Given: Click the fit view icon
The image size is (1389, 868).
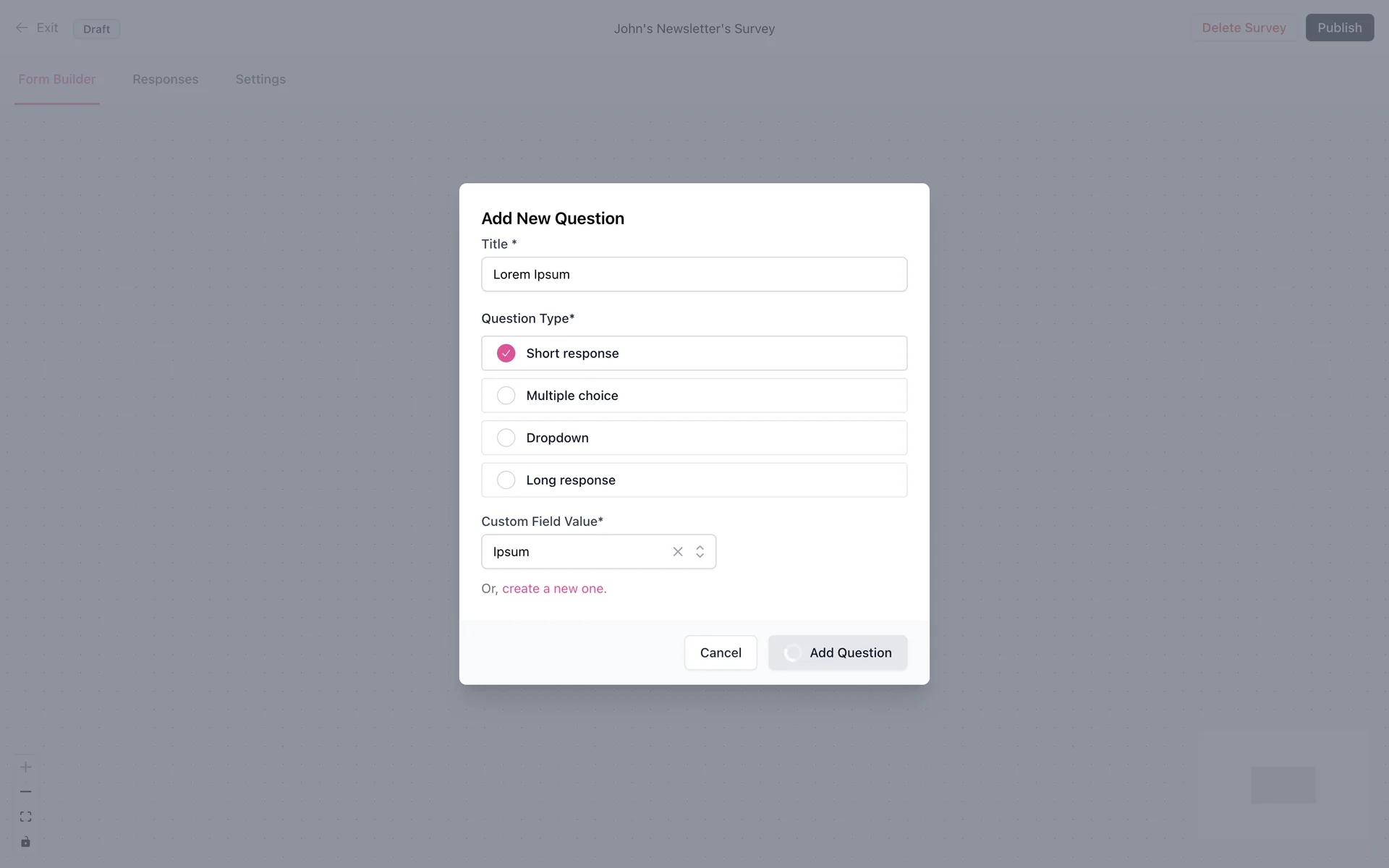Looking at the screenshot, I should tap(25, 817).
